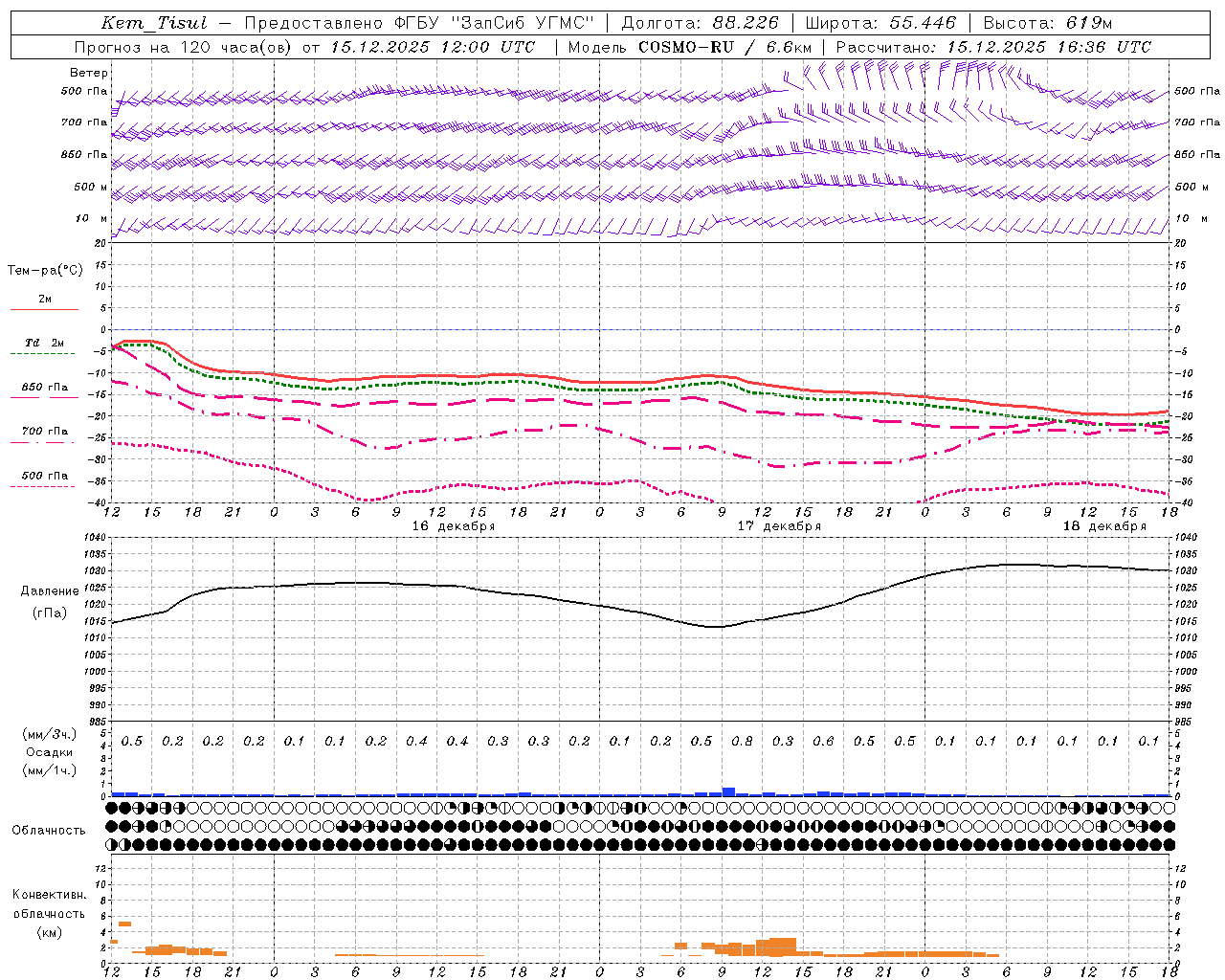1225x980 pixels.
Task: Click the 10 м wind level label on the left
Action: [x=92, y=218]
